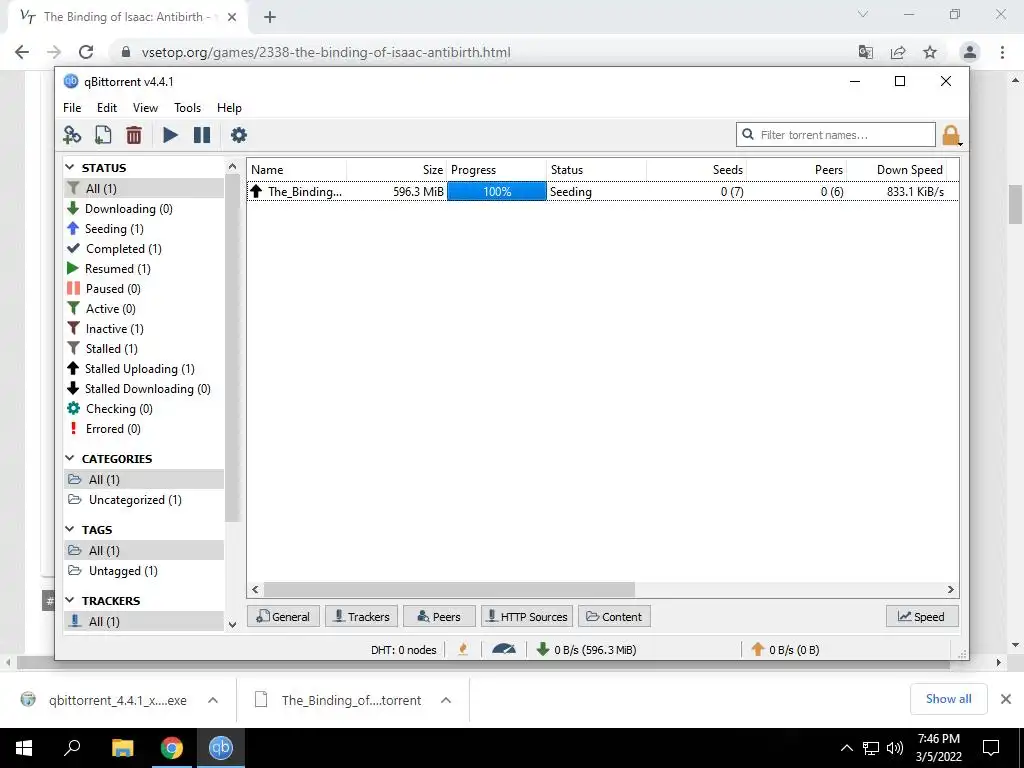The image size is (1024, 768).
Task: Open the View menu
Action: click(x=145, y=108)
